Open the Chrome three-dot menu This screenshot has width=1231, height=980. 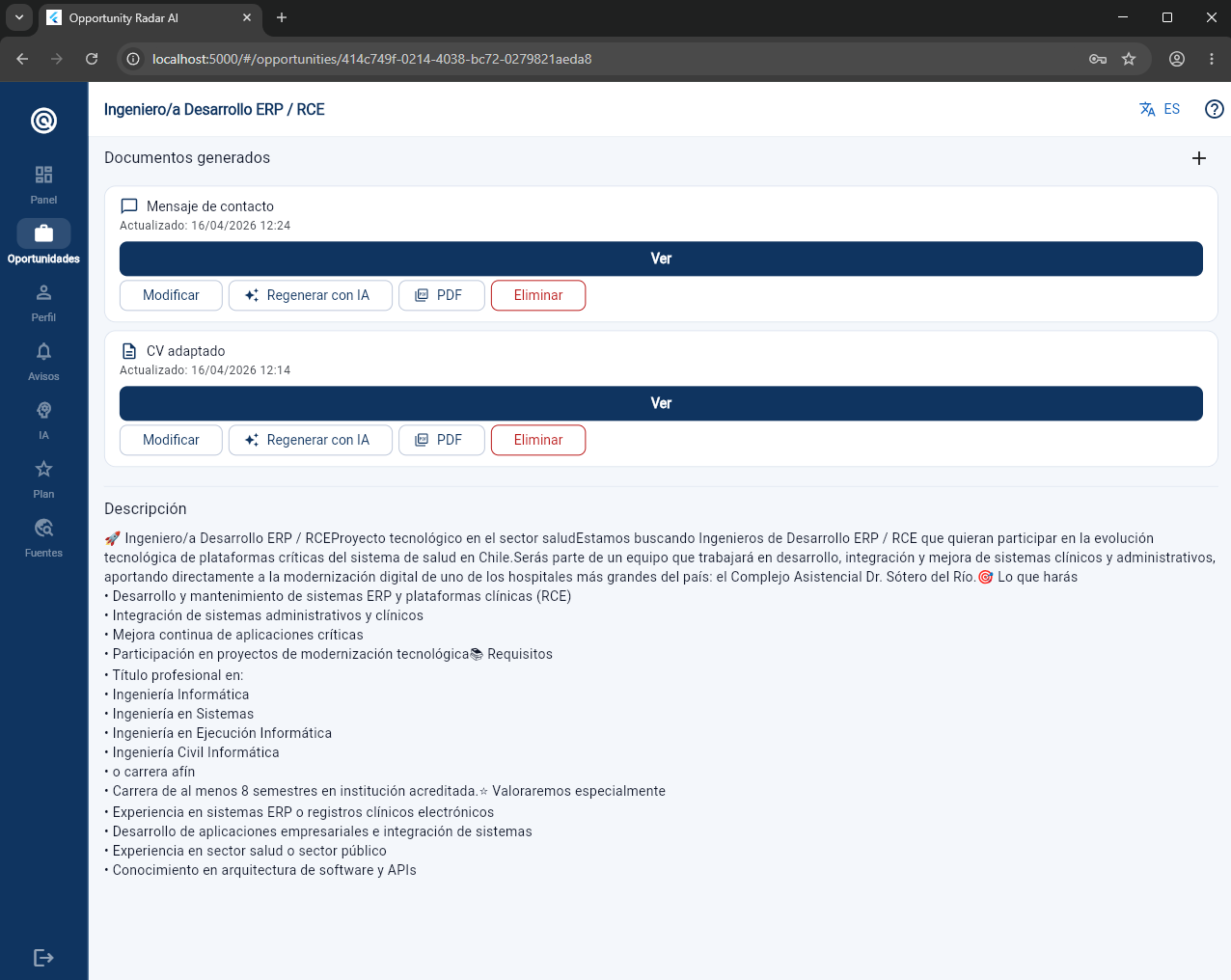coord(1212,59)
